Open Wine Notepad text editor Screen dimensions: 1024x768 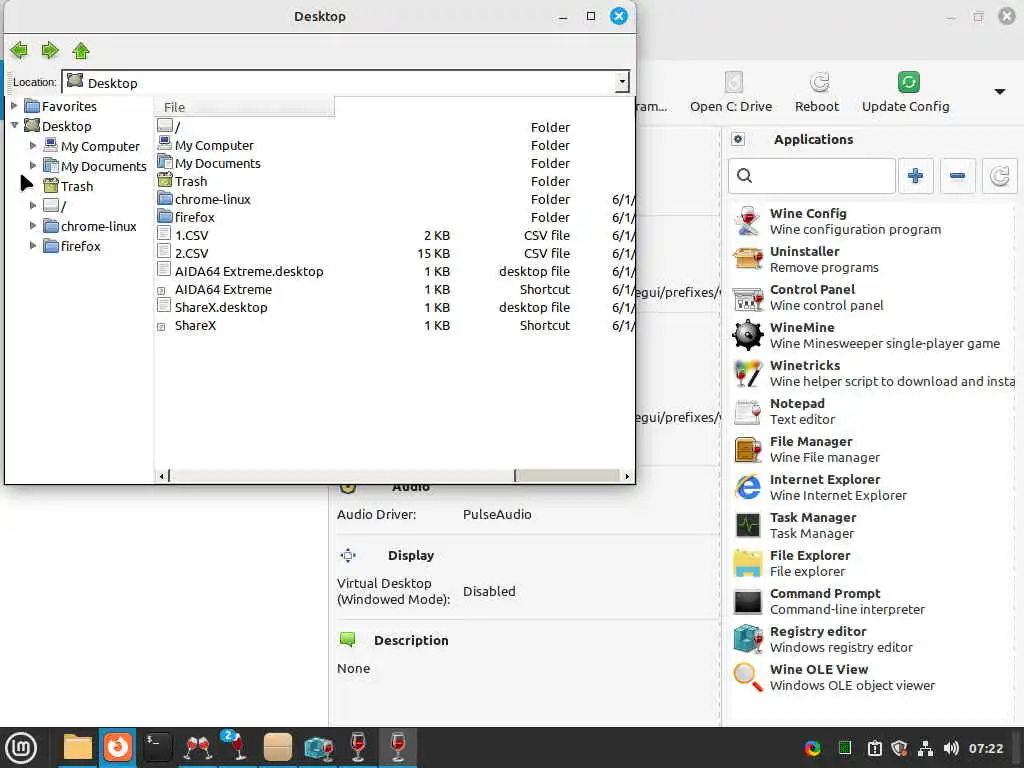pos(872,411)
